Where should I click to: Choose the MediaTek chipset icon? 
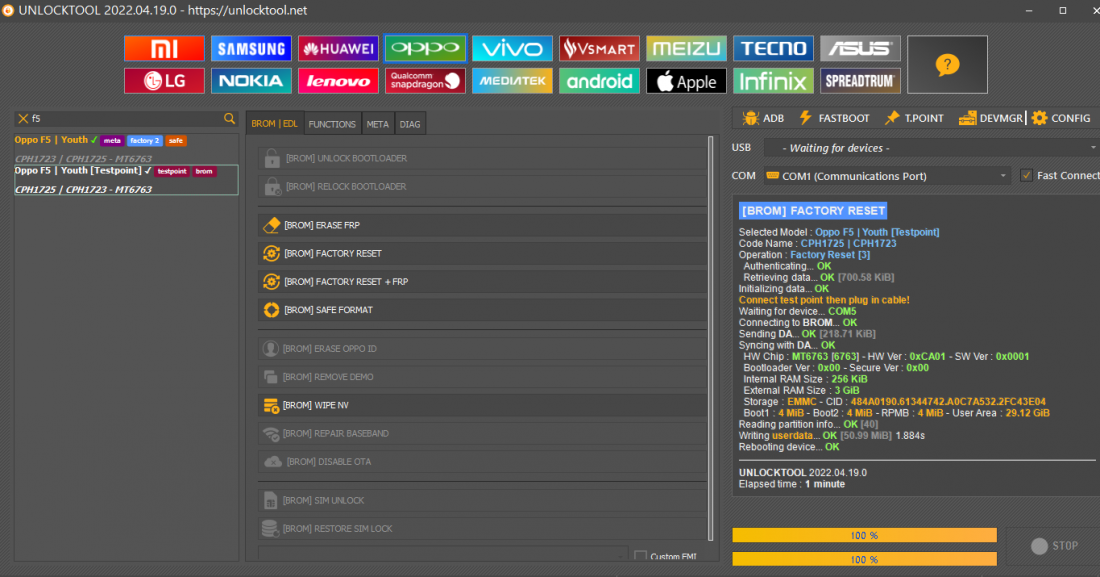coord(512,81)
